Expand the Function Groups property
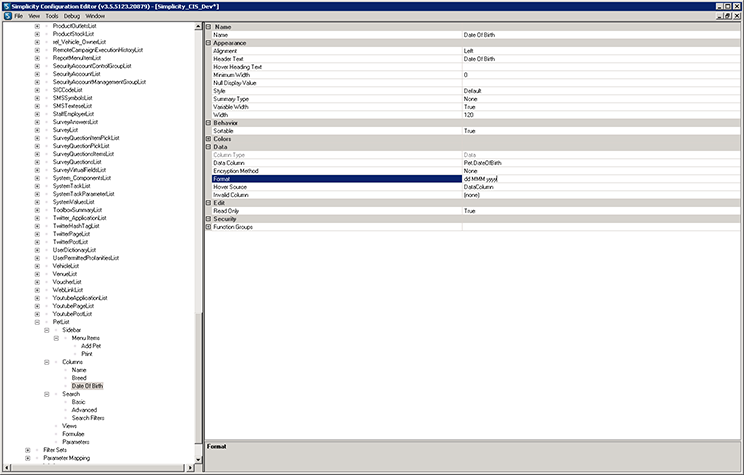This screenshot has width=744, height=475. tap(208, 227)
